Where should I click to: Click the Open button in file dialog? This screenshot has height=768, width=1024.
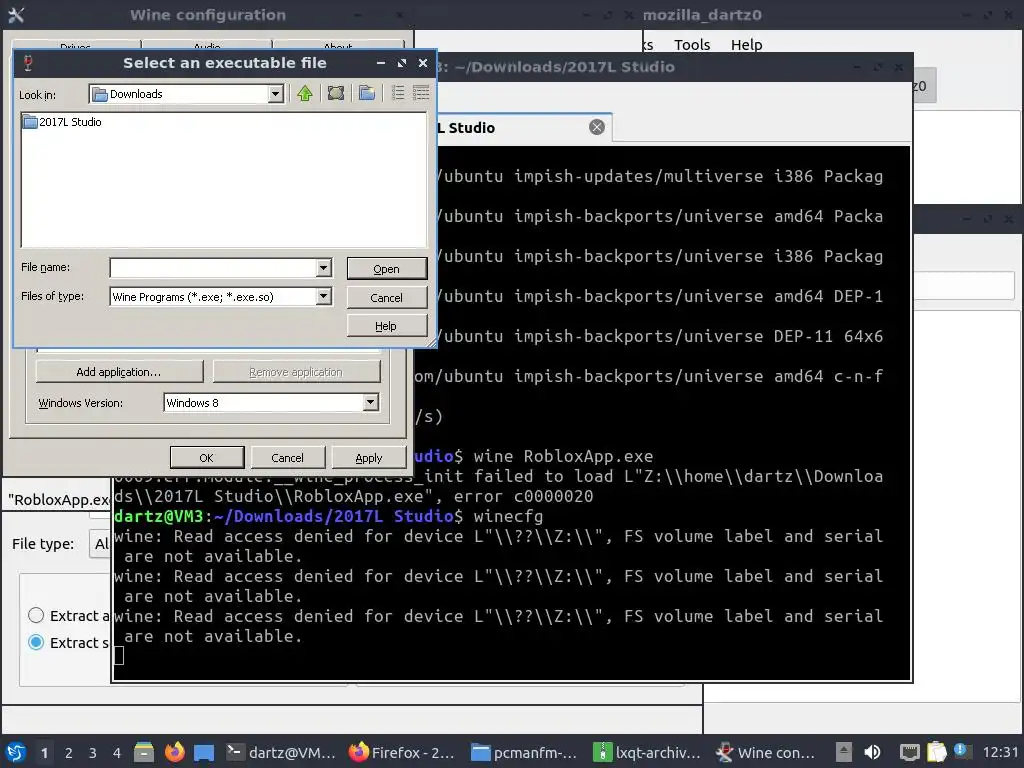(x=387, y=269)
